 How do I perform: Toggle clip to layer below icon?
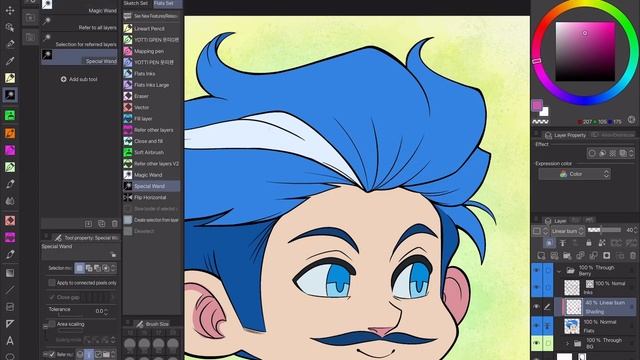549,243
